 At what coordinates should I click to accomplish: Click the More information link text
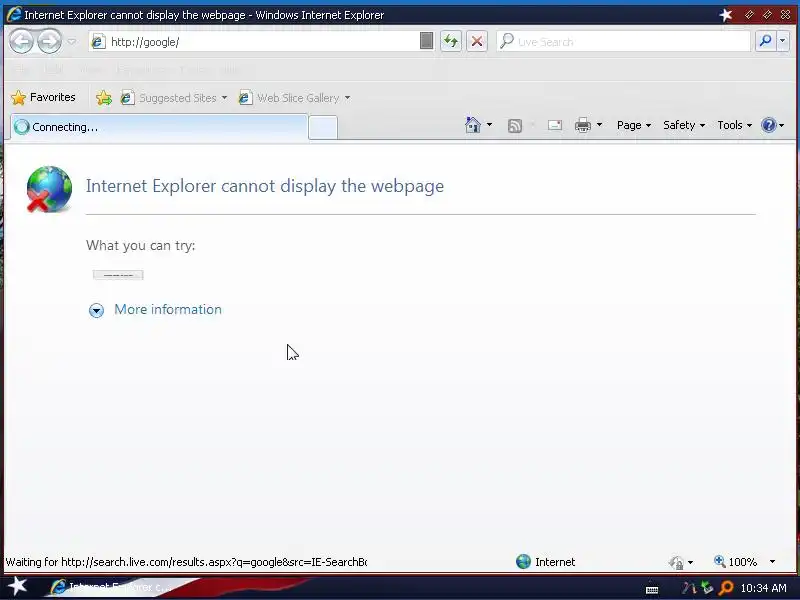168,309
